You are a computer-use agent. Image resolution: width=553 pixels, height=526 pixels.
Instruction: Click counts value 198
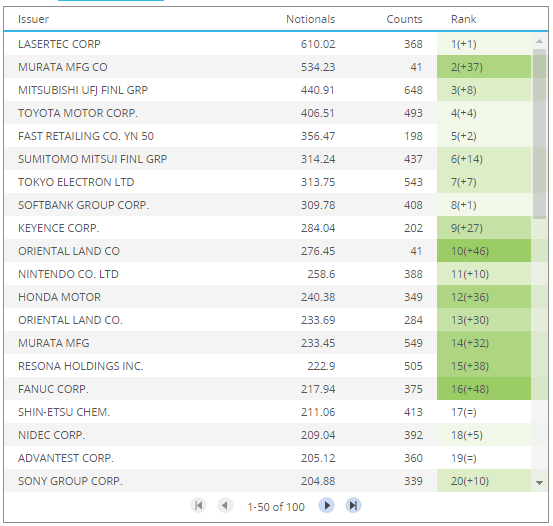point(413,136)
